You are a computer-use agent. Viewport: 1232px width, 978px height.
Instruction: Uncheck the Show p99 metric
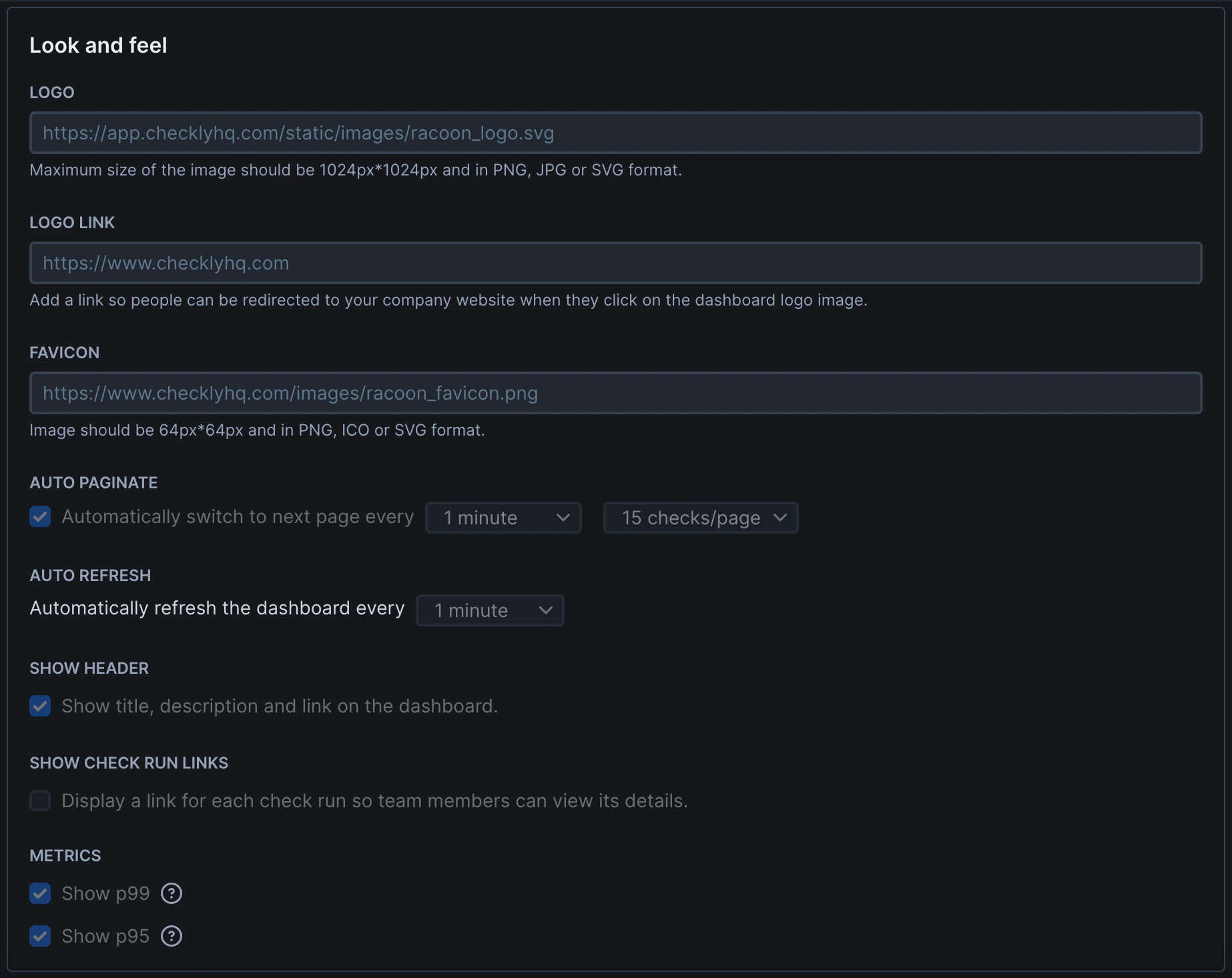point(39,893)
